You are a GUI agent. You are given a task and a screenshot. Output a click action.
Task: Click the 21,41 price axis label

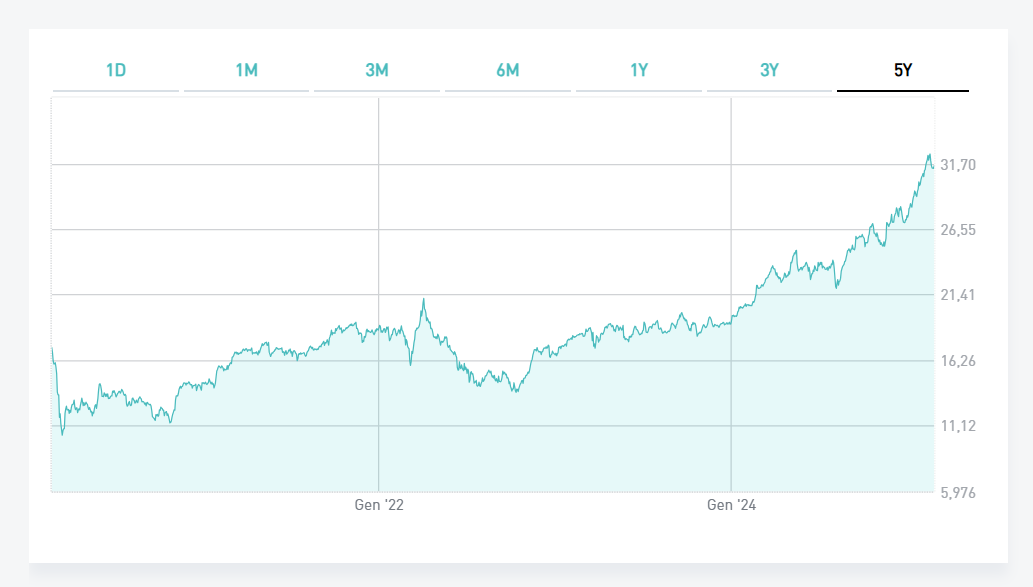958,295
